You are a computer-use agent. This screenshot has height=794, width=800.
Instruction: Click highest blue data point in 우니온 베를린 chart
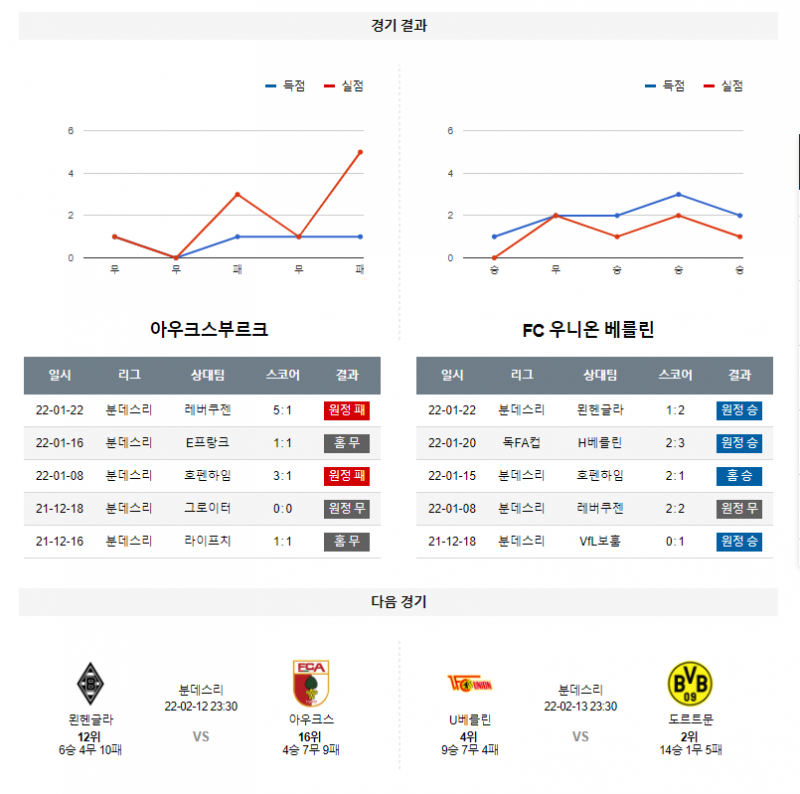(x=678, y=194)
